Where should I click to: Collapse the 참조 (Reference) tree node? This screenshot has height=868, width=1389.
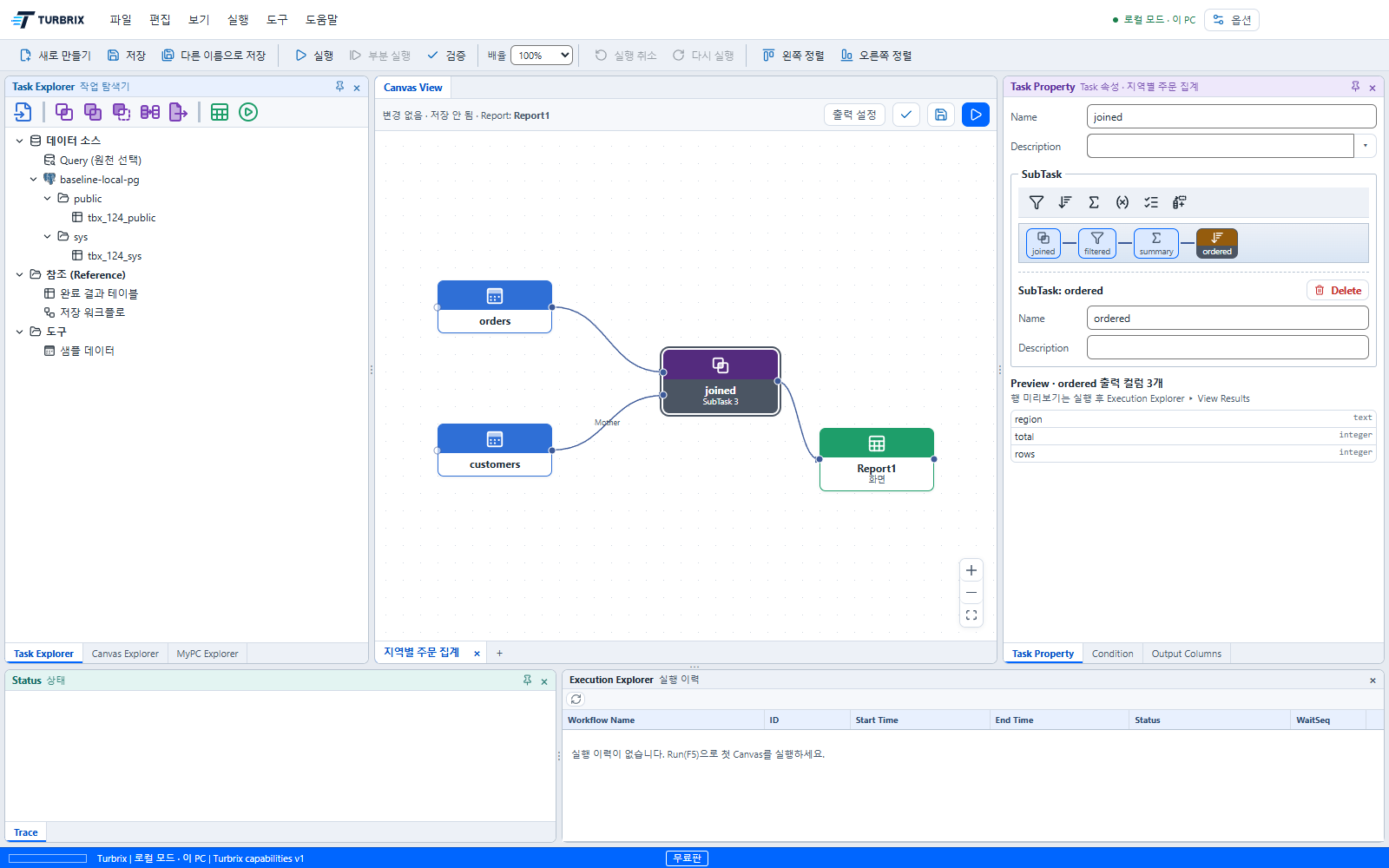pyautogui.click(x=20, y=275)
